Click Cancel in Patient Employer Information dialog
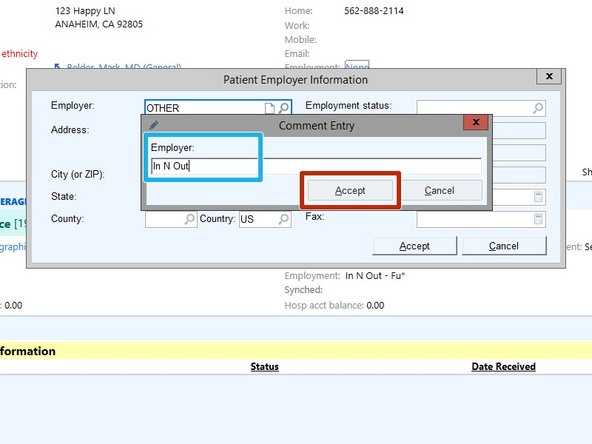The image size is (592, 444). click(504, 246)
